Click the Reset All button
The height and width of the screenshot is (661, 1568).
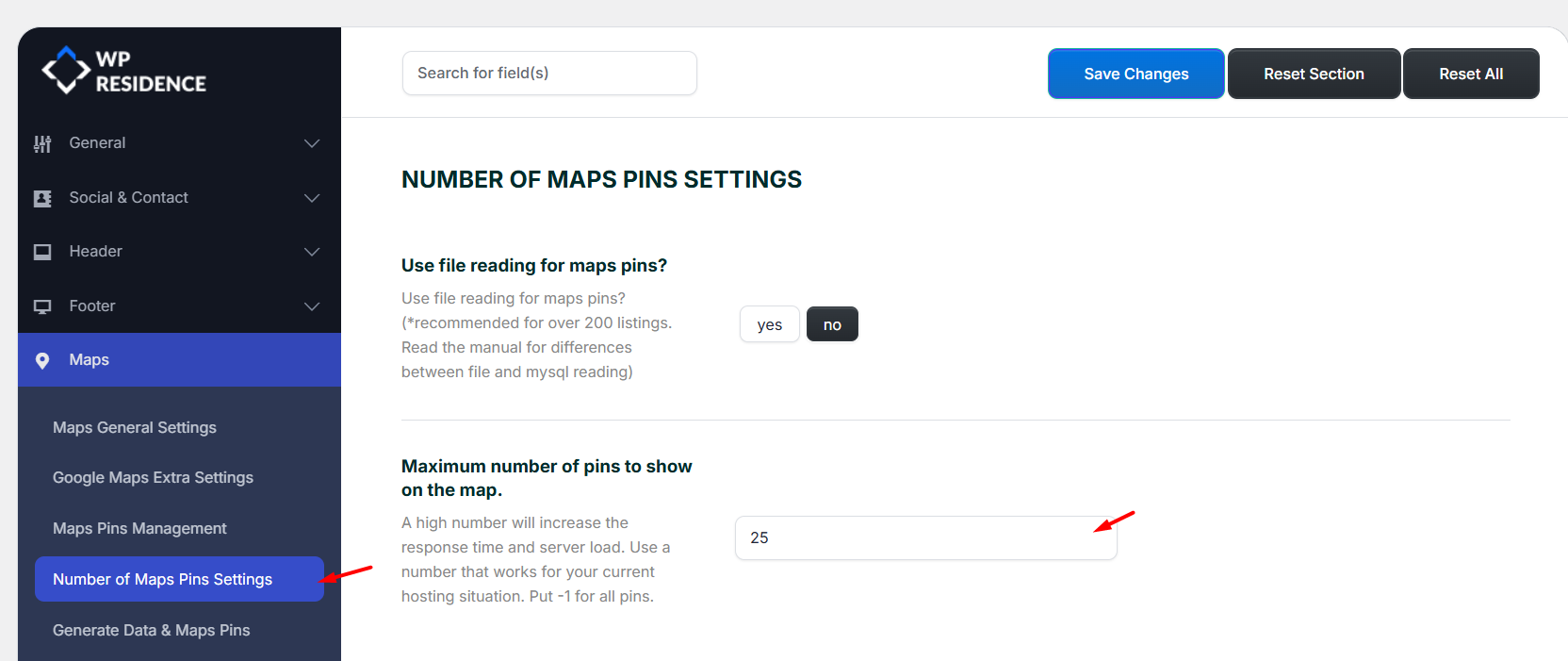pos(1470,74)
